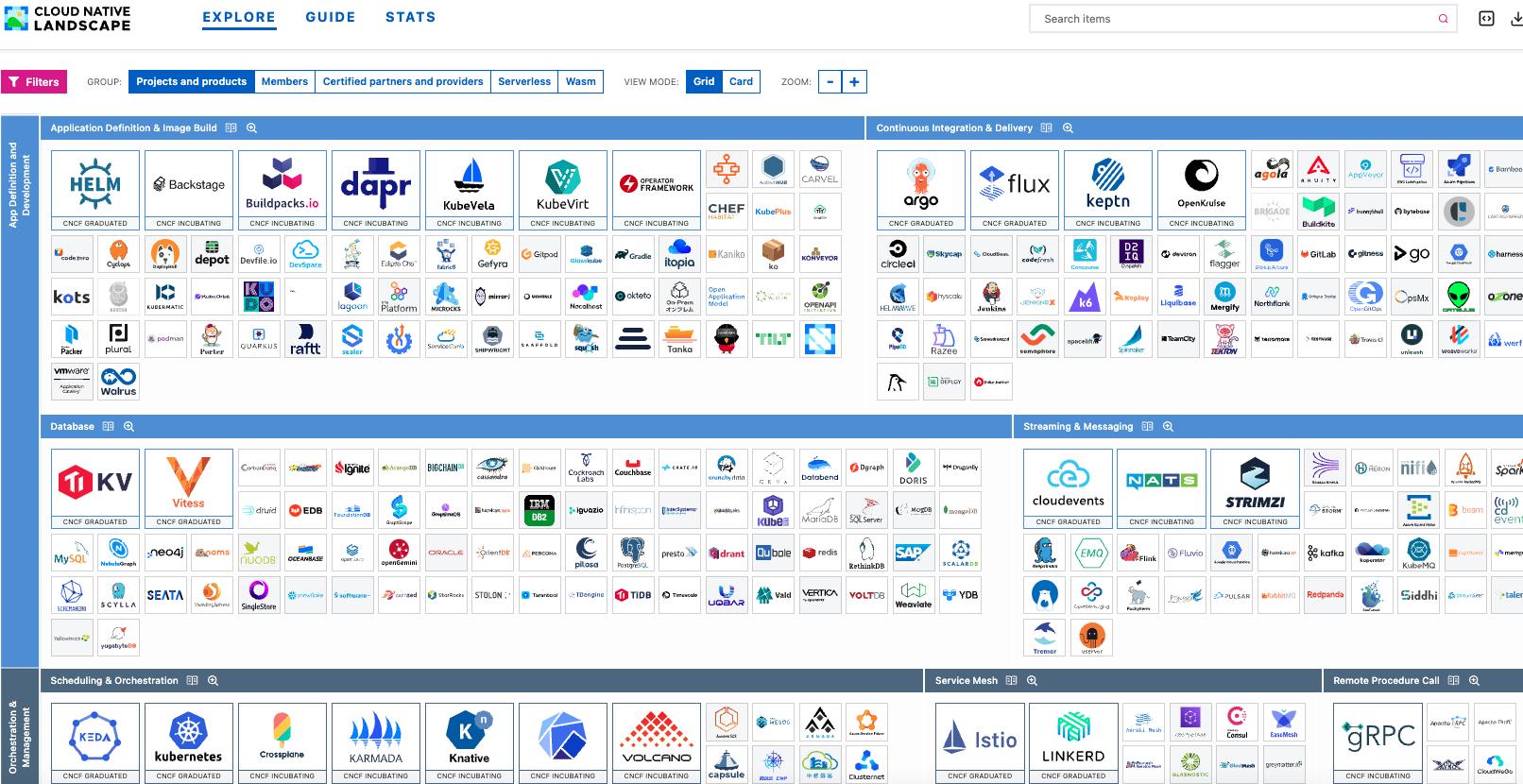This screenshot has width=1523, height=784.
Task: Open the Couchbase database item
Action: (x=633, y=468)
